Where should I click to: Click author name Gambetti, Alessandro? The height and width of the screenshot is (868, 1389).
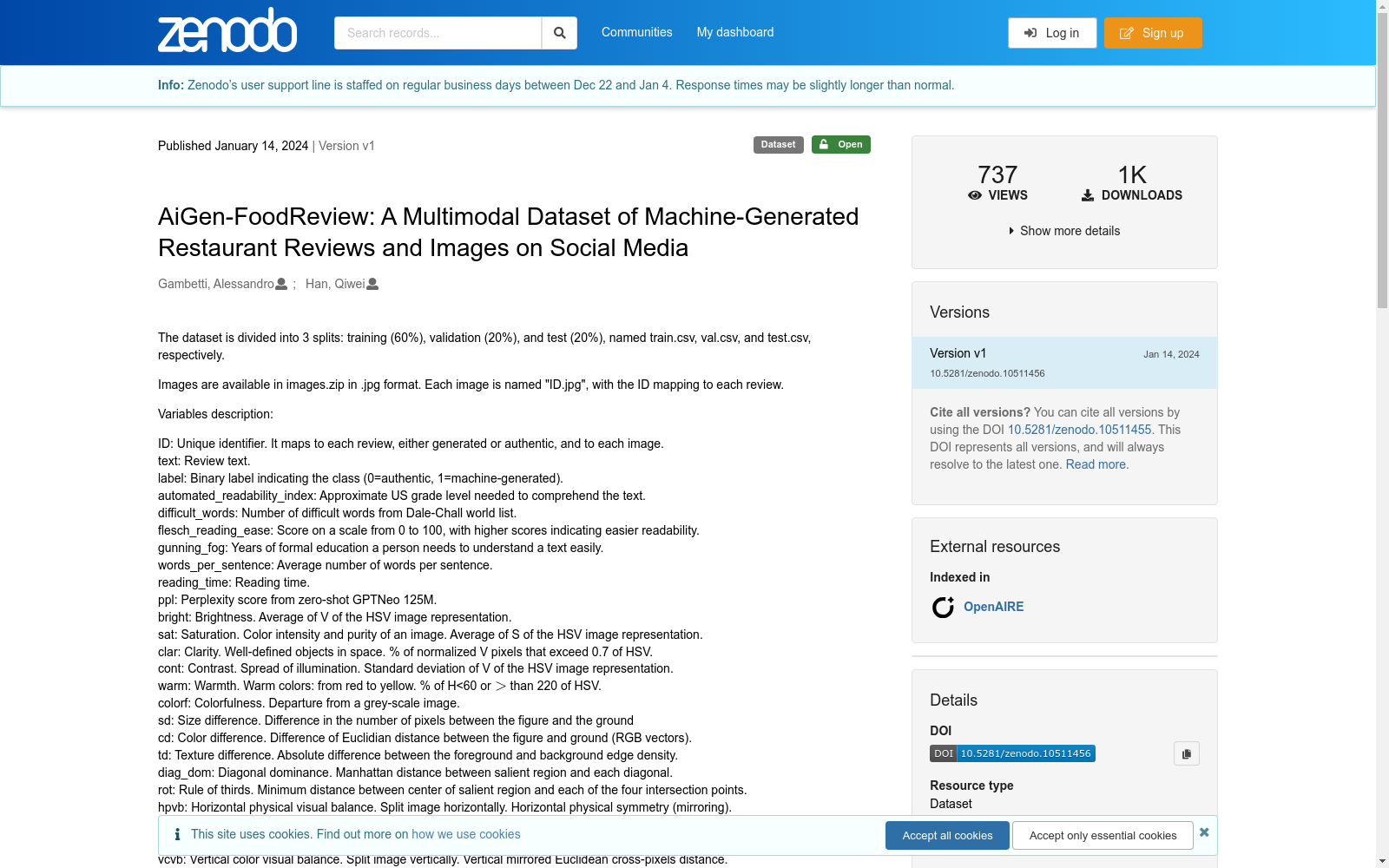pyautogui.click(x=216, y=284)
